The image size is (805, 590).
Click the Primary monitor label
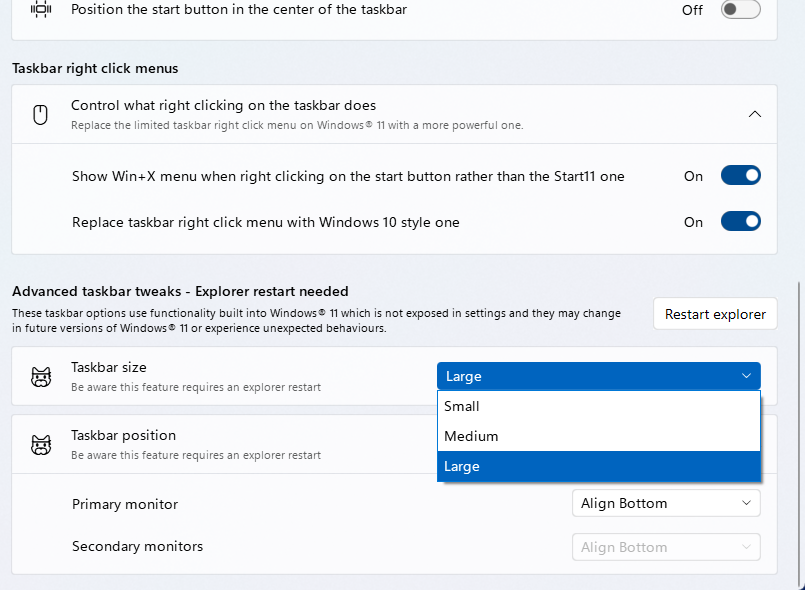click(124, 504)
